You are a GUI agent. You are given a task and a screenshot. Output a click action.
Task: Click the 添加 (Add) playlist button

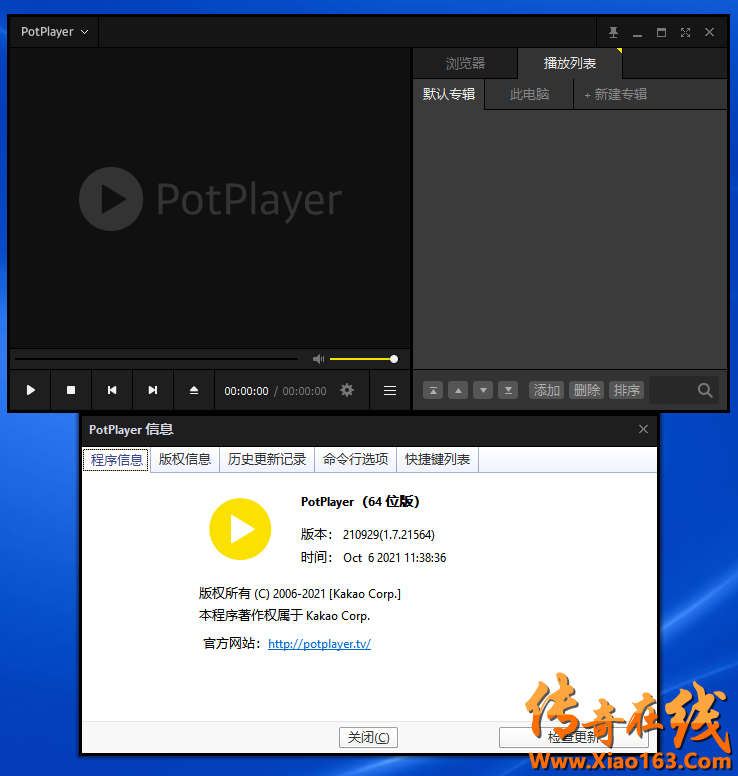pyautogui.click(x=546, y=390)
